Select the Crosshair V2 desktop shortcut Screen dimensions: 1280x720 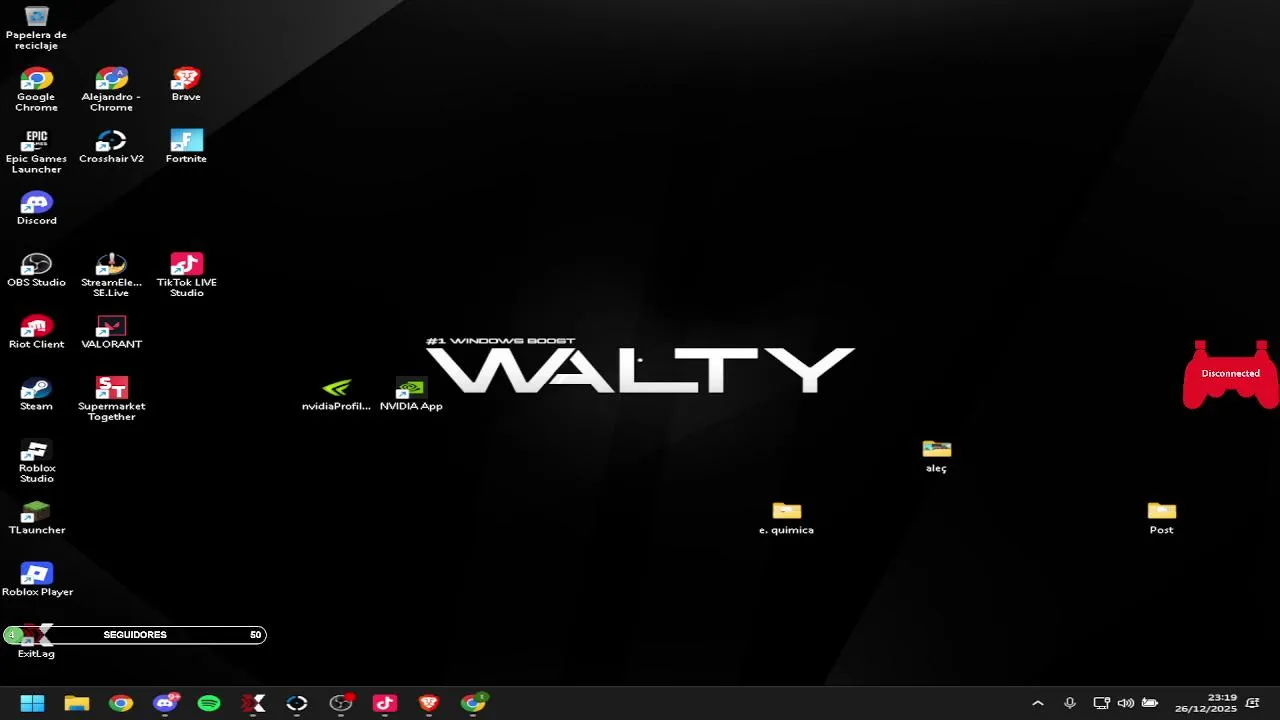tap(111, 147)
